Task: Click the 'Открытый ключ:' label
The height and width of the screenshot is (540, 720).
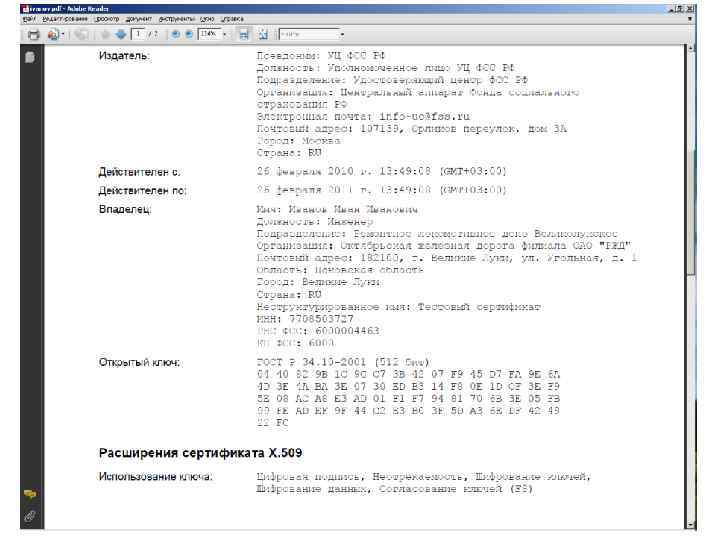Action: [x=140, y=362]
